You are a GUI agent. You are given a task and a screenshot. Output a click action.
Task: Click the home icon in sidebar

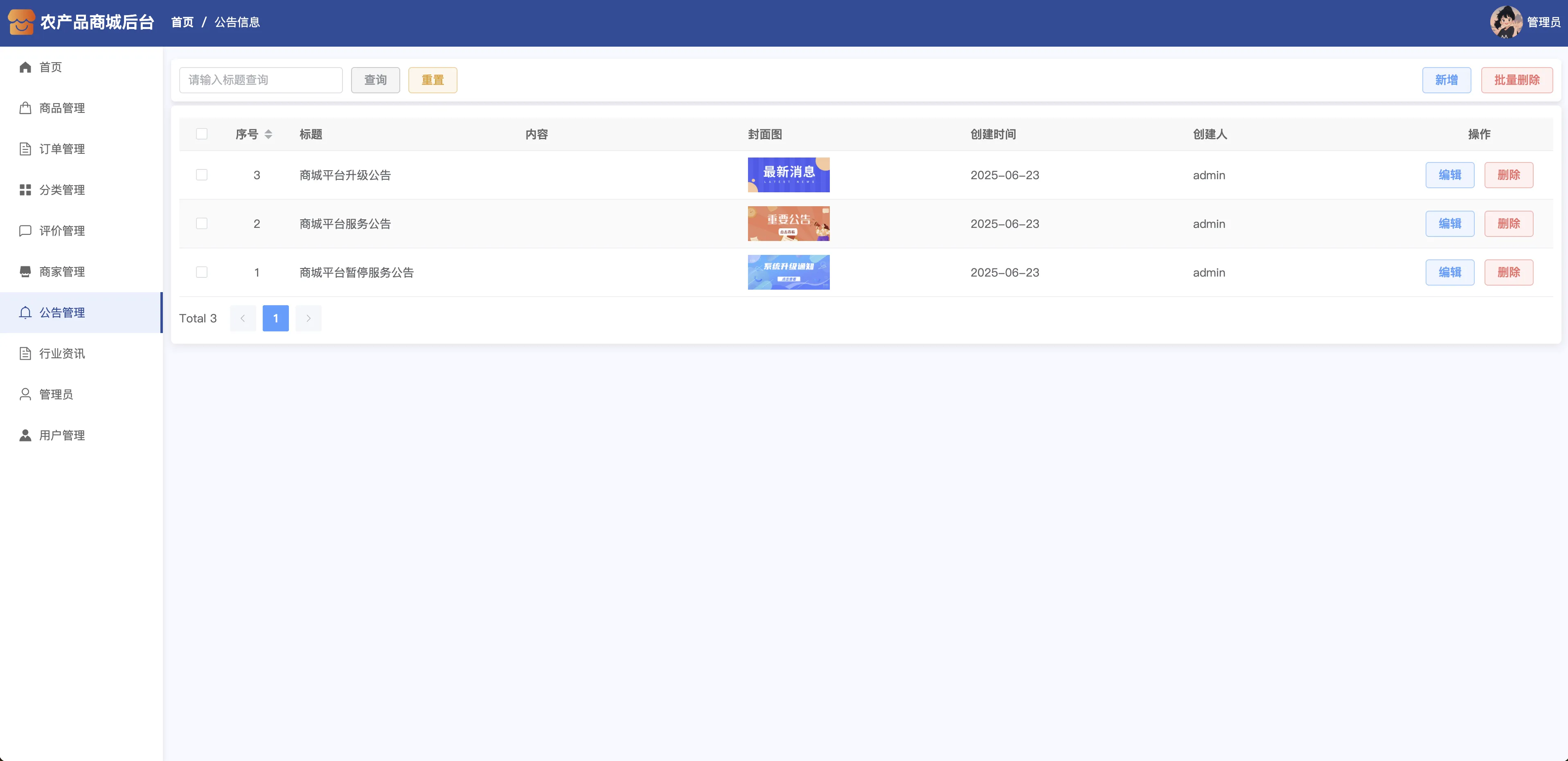(25, 67)
